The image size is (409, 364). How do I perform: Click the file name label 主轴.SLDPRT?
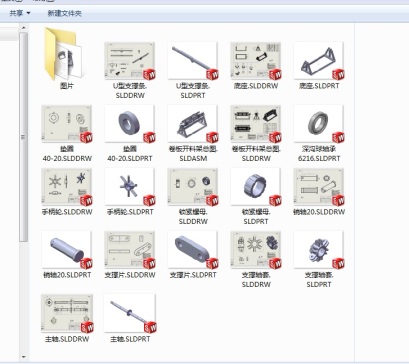tap(130, 339)
